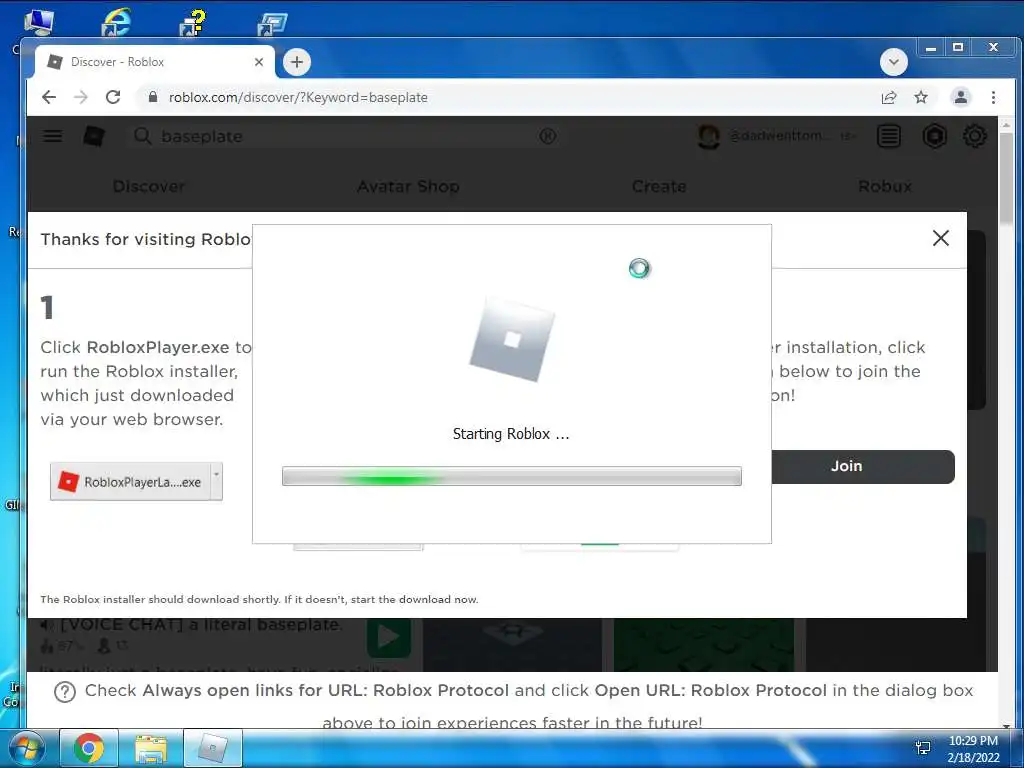The height and width of the screenshot is (768, 1024).
Task: Click the user avatar profile picture
Action: point(709,136)
